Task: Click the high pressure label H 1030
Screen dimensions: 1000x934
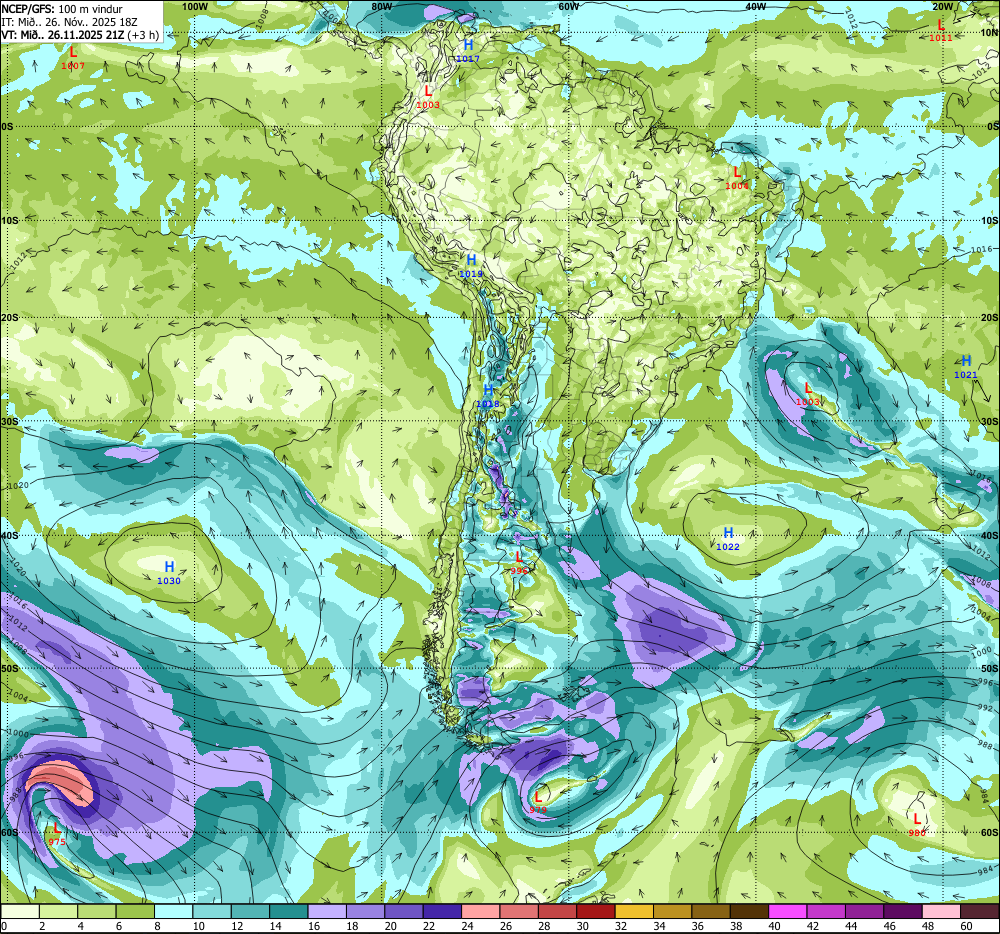Action: click(x=169, y=572)
